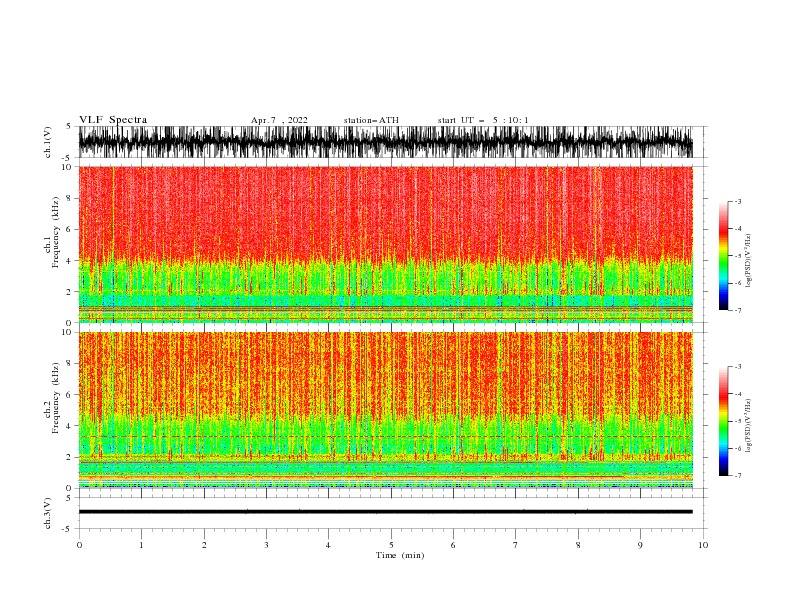792x612 pixels.
Task: Click the lower "log(PSD)(V²/Hz)" colorbar label
Action: tap(749, 425)
